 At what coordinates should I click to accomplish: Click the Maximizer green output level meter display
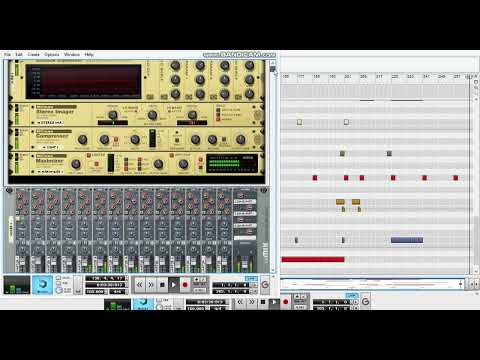232,163
